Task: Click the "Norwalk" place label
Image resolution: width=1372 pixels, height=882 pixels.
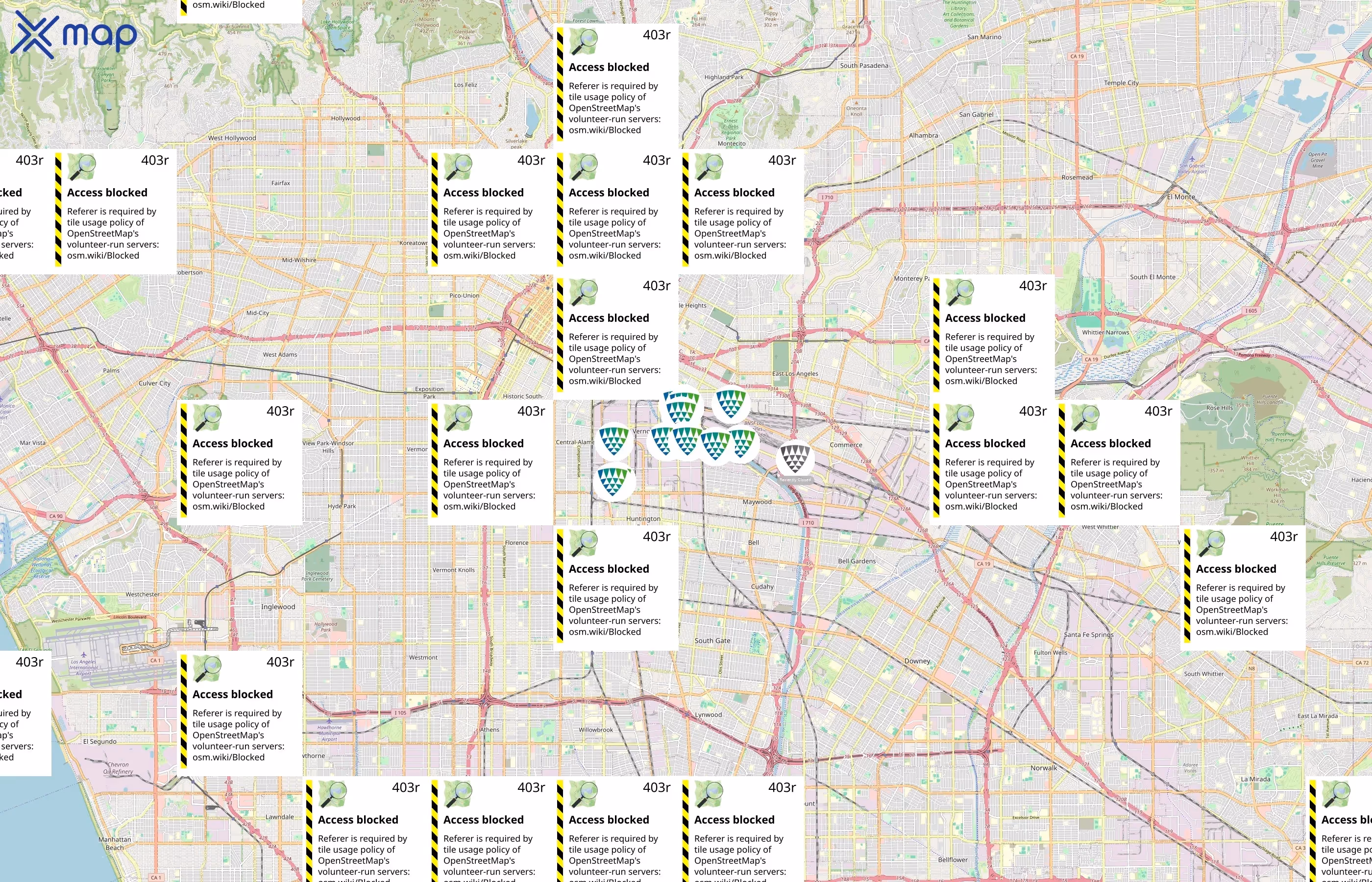Action: (x=1044, y=768)
